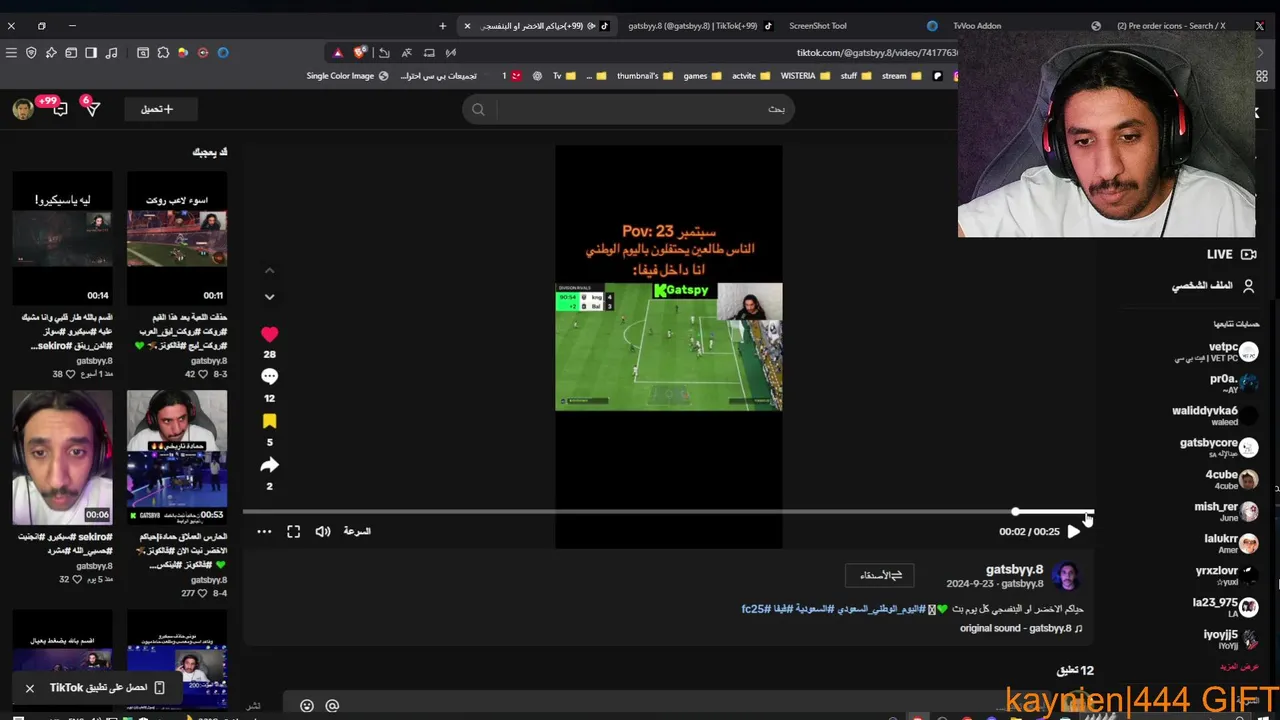Go to the previous video with up chevron
The width and height of the screenshot is (1280, 720).
269,271
